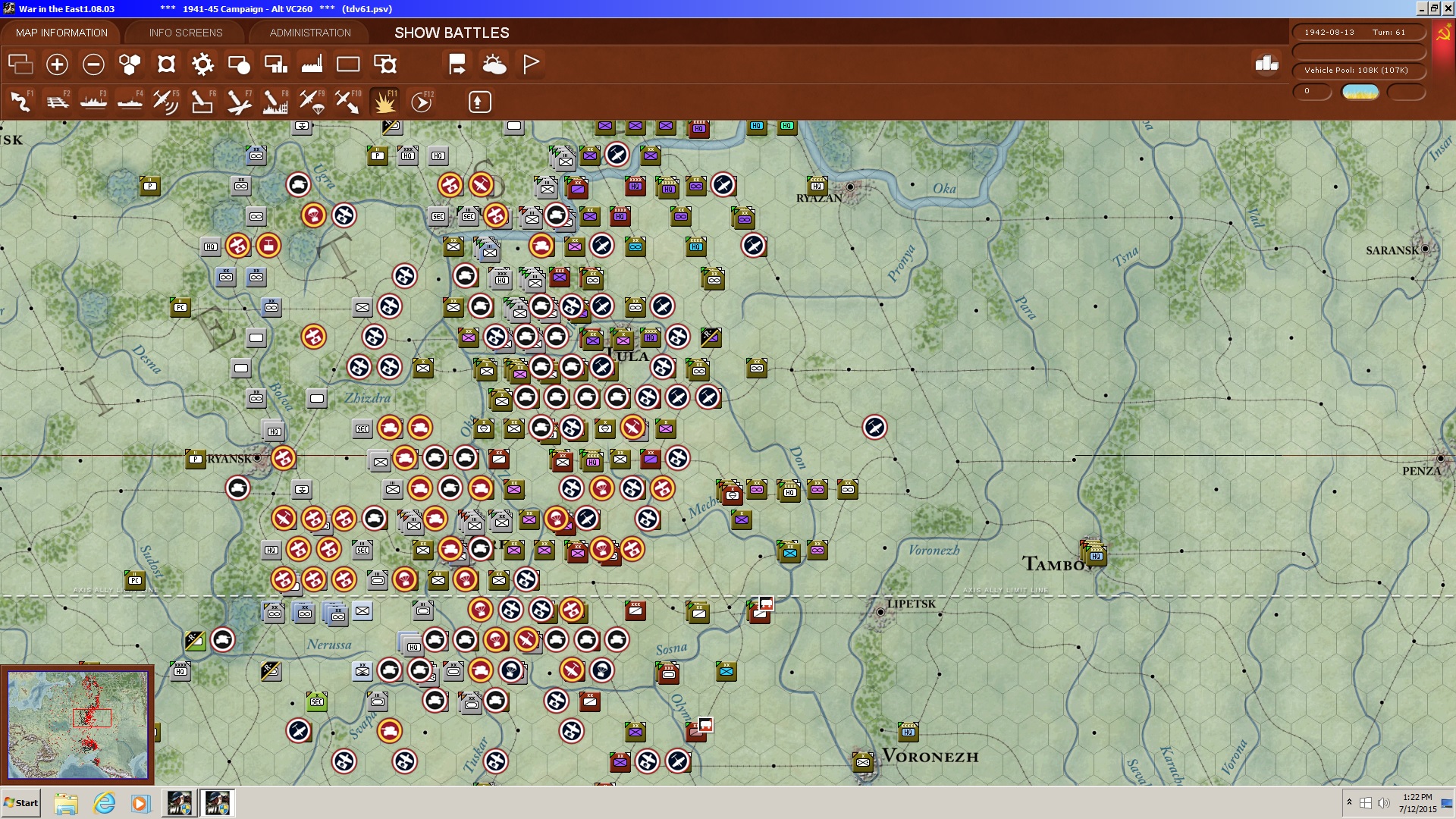1456x819 pixels.
Task: Click the pennant flag icon
Action: click(531, 64)
